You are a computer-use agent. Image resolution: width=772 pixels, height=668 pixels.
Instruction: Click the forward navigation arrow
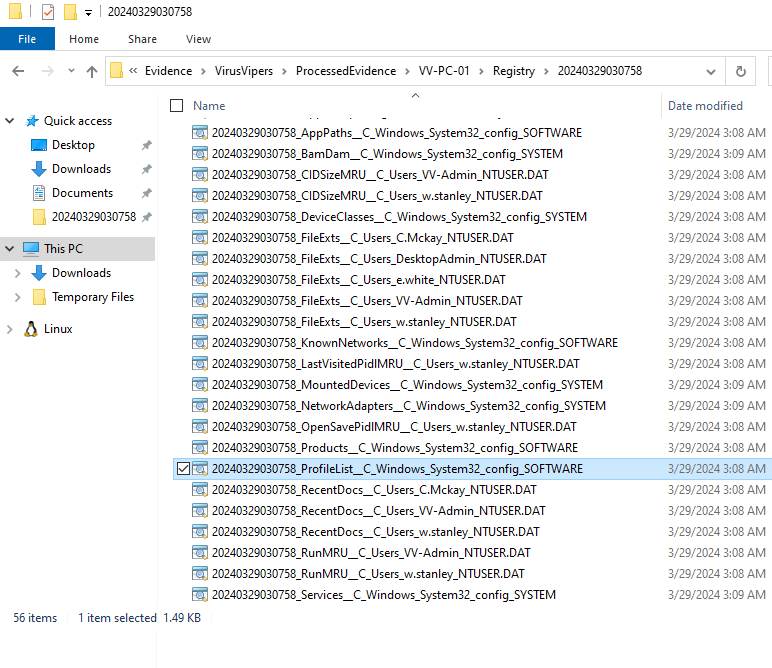pyautogui.click(x=48, y=71)
